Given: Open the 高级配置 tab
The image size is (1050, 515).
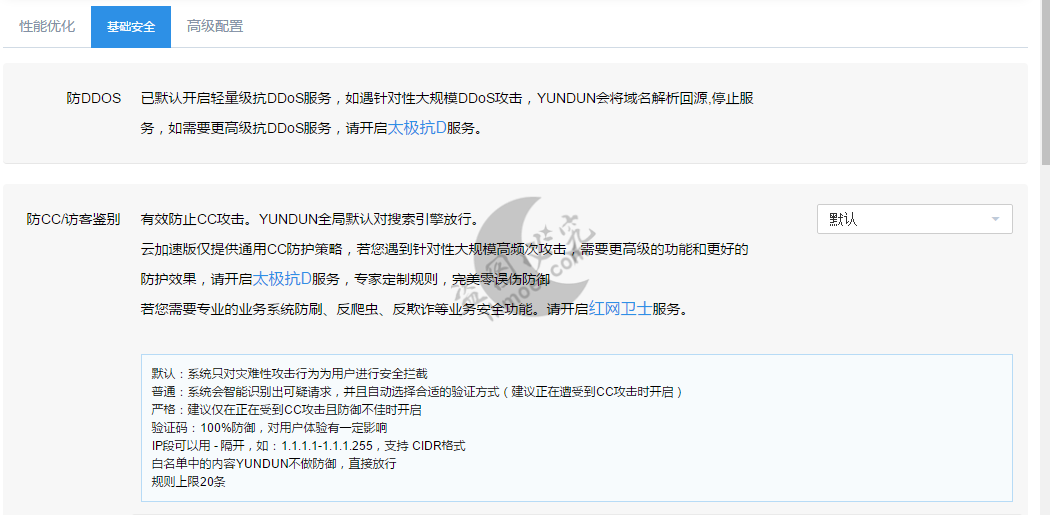Looking at the screenshot, I should tap(214, 27).
